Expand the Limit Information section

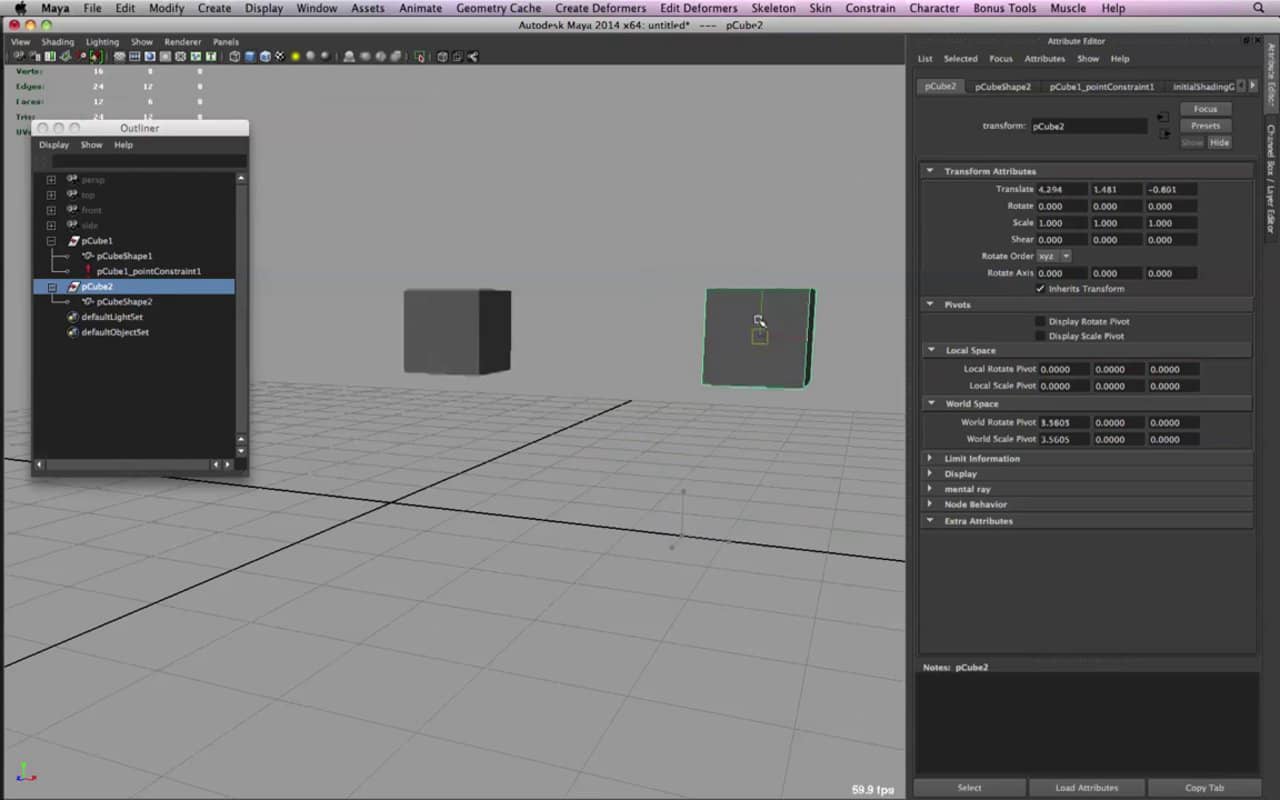click(x=930, y=459)
